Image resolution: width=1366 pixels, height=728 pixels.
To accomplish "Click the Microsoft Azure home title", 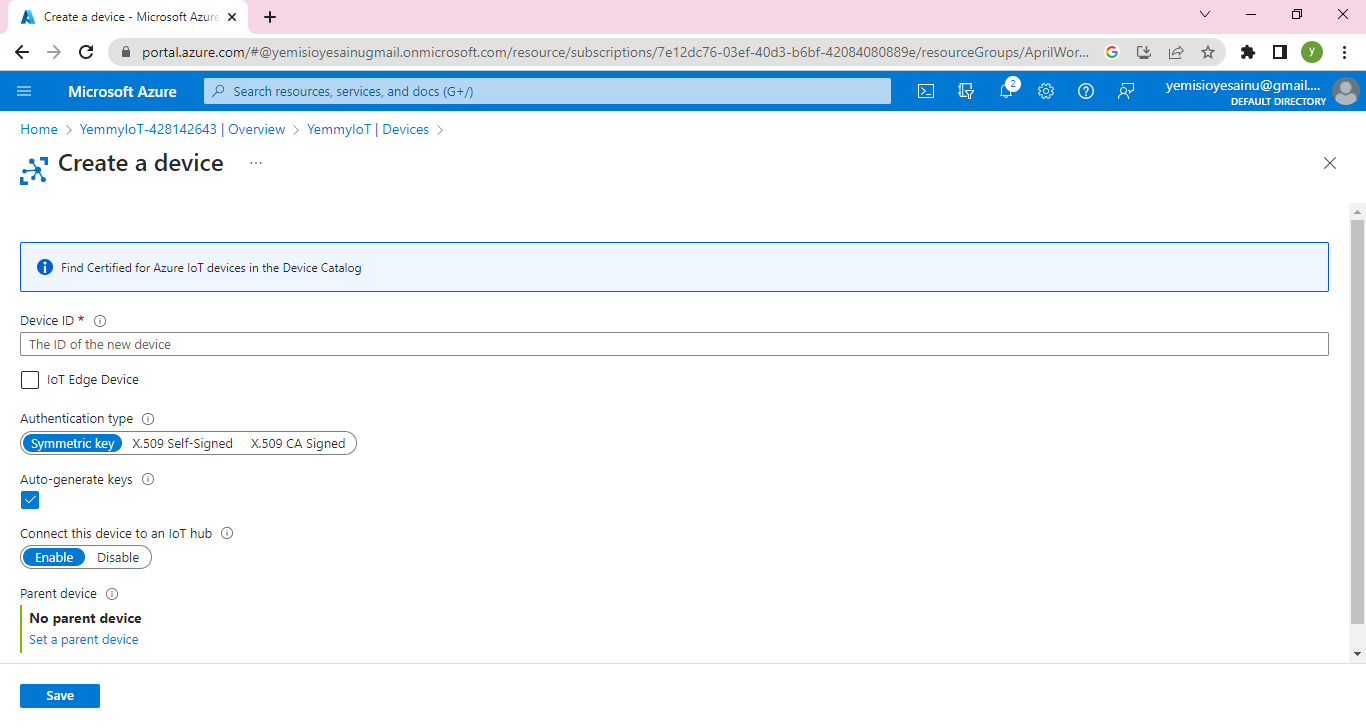I will (122, 91).
